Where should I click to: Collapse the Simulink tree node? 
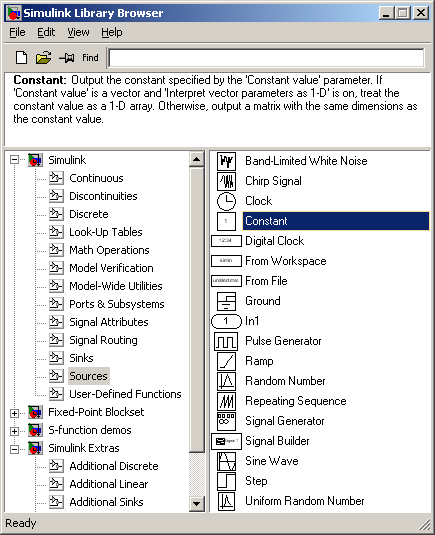pos(14,160)
